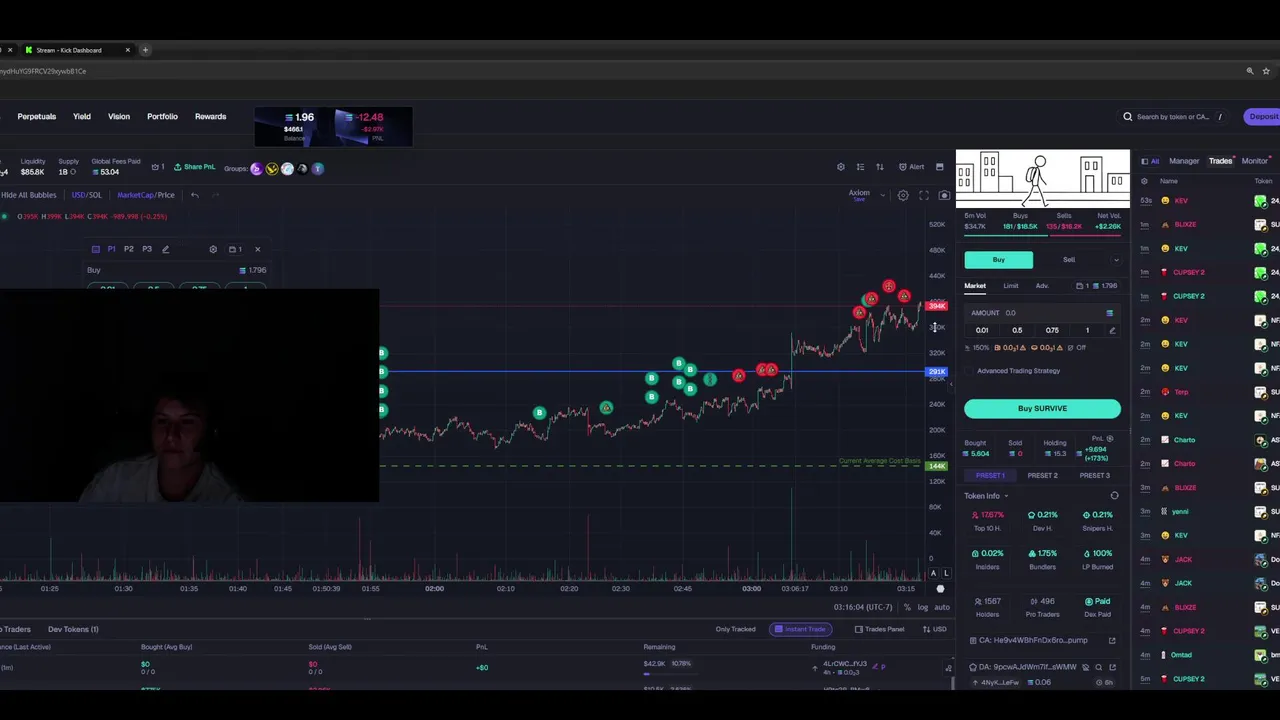Click Share PnL button

(x=194, y=168)
